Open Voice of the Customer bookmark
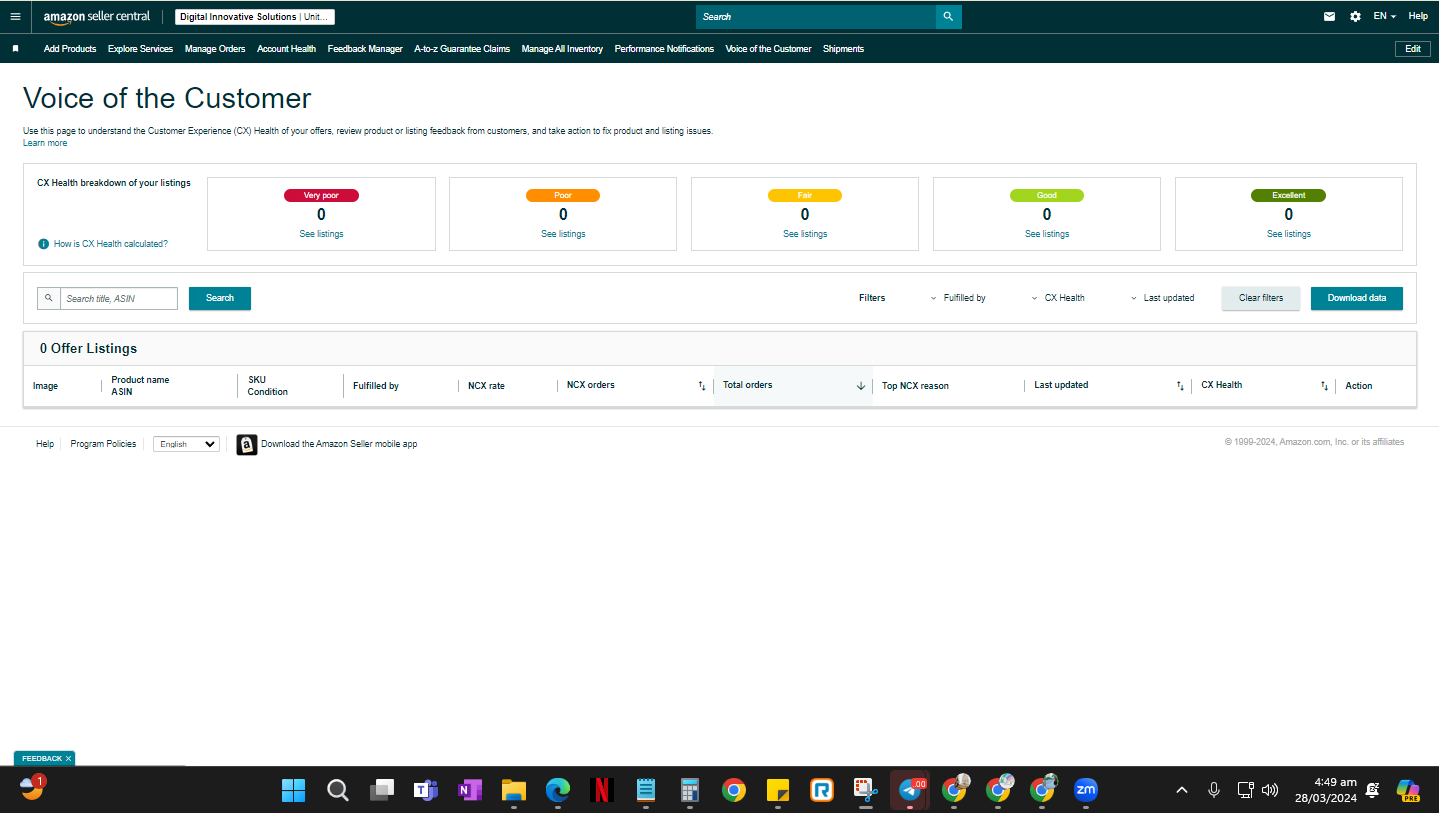 click(768, 49)
